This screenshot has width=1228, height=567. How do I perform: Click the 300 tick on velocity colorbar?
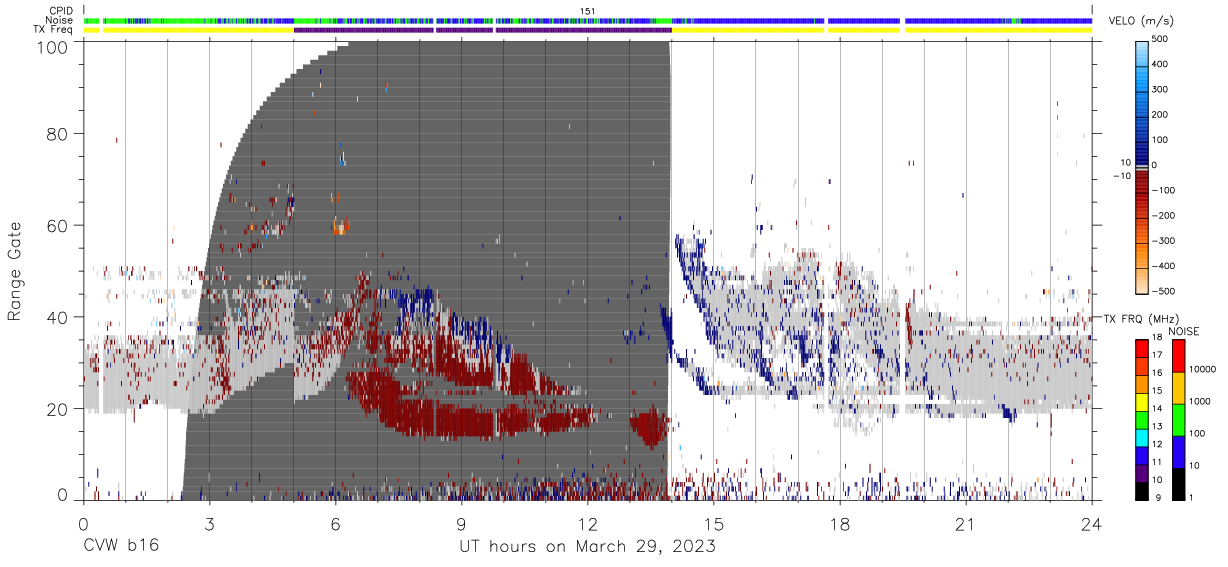click(1160, 90)
